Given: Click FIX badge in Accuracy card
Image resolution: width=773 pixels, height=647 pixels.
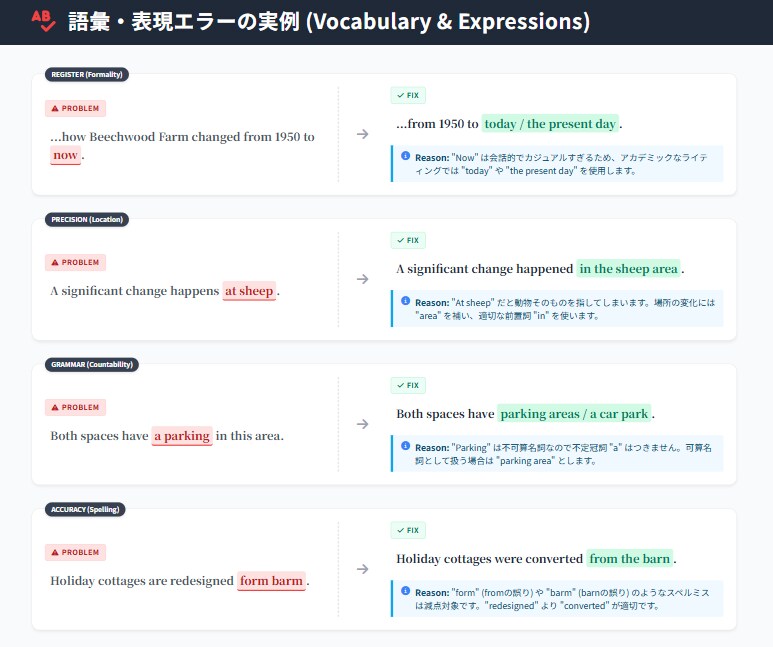Looking at the screenshot, I should 408,530.
